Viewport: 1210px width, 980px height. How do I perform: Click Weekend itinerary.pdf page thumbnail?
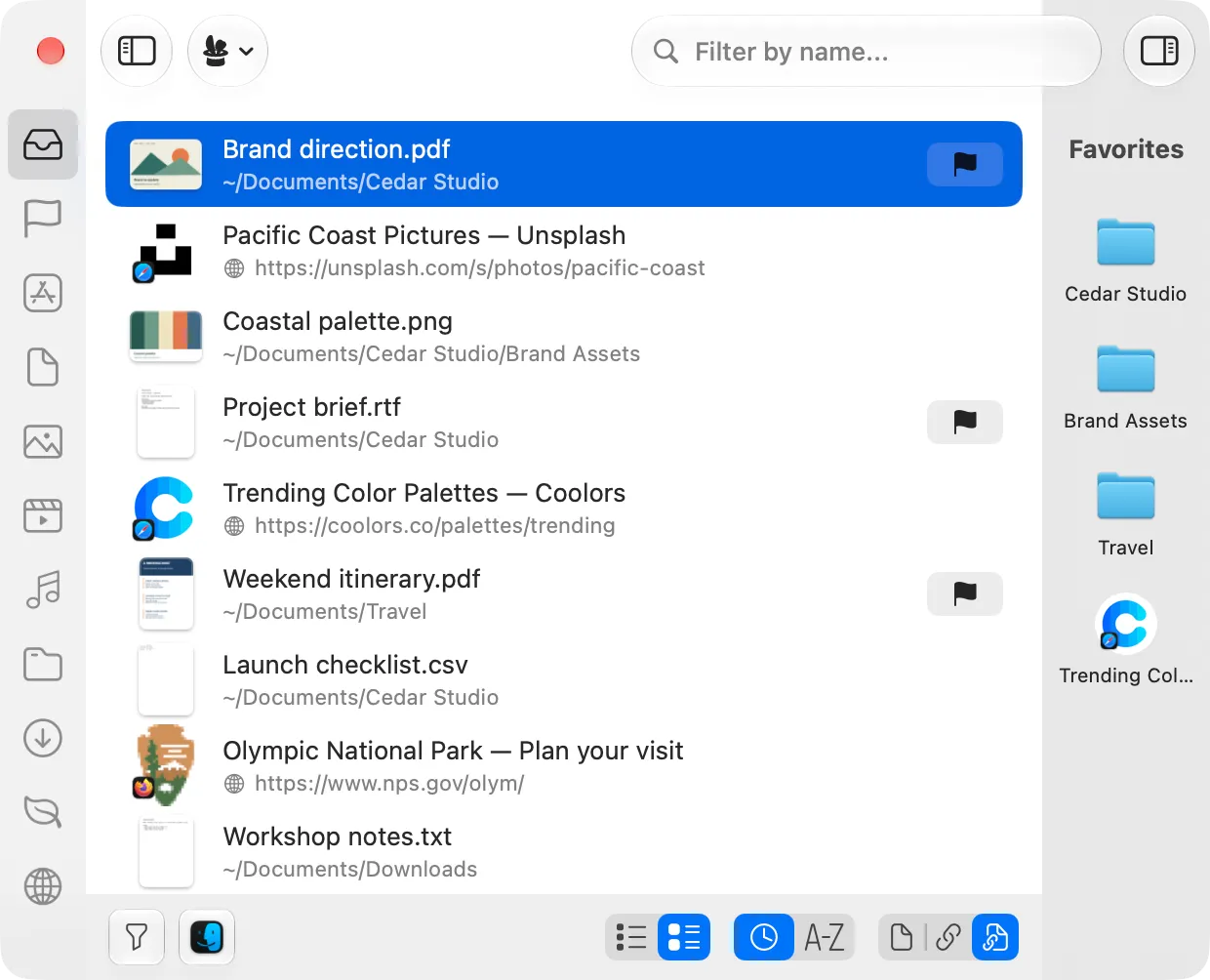coord(166,593)
